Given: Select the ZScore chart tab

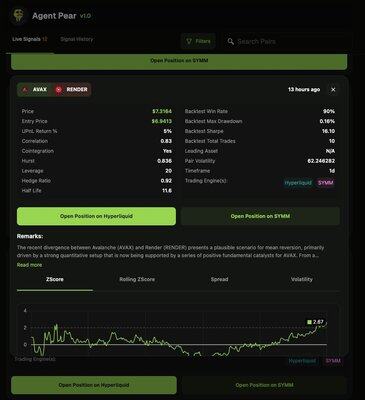Looking at the screenshot, I should pyautogui.click(x=55, y=279).
